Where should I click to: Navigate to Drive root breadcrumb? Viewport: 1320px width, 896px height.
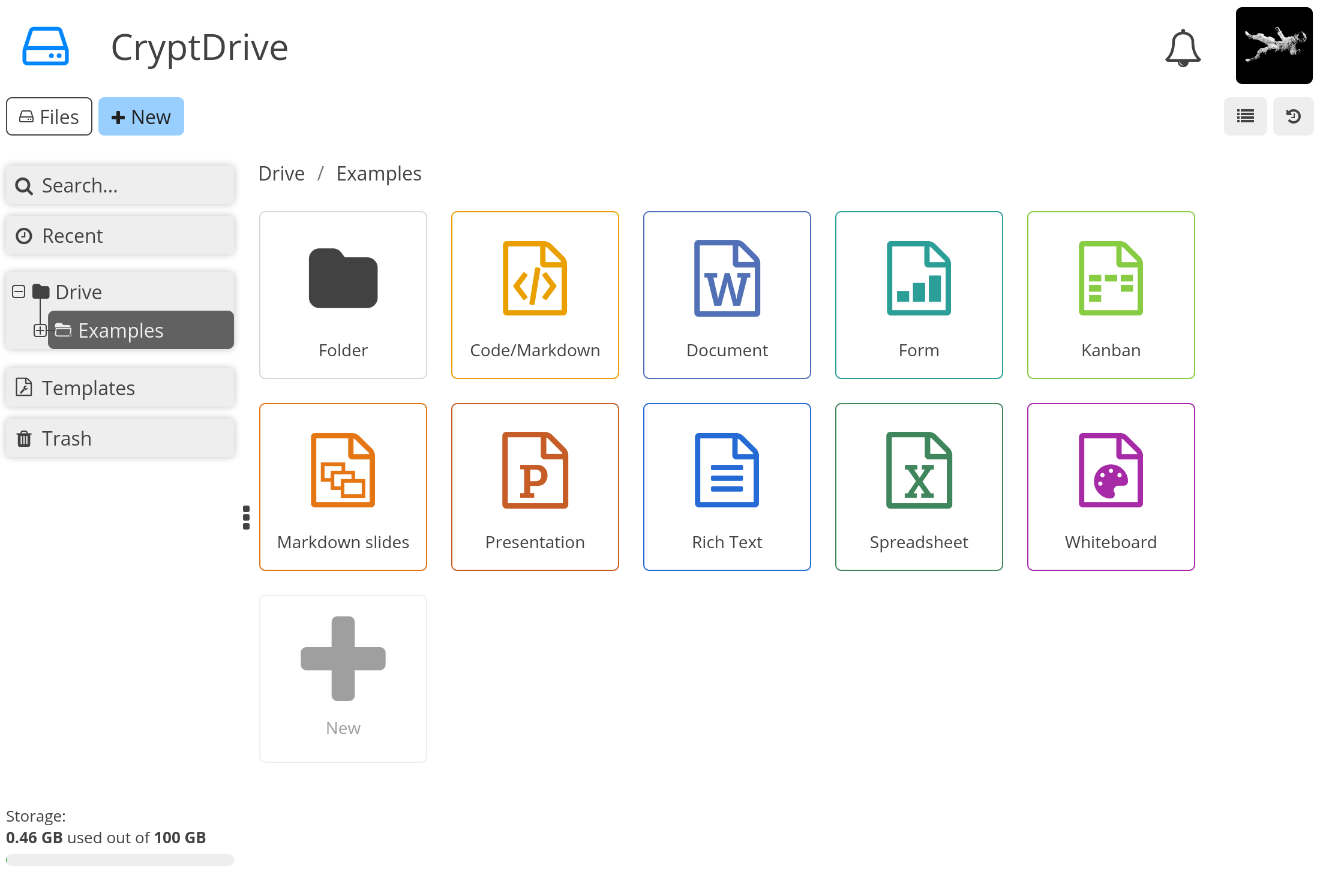click(x=281, y=172)
